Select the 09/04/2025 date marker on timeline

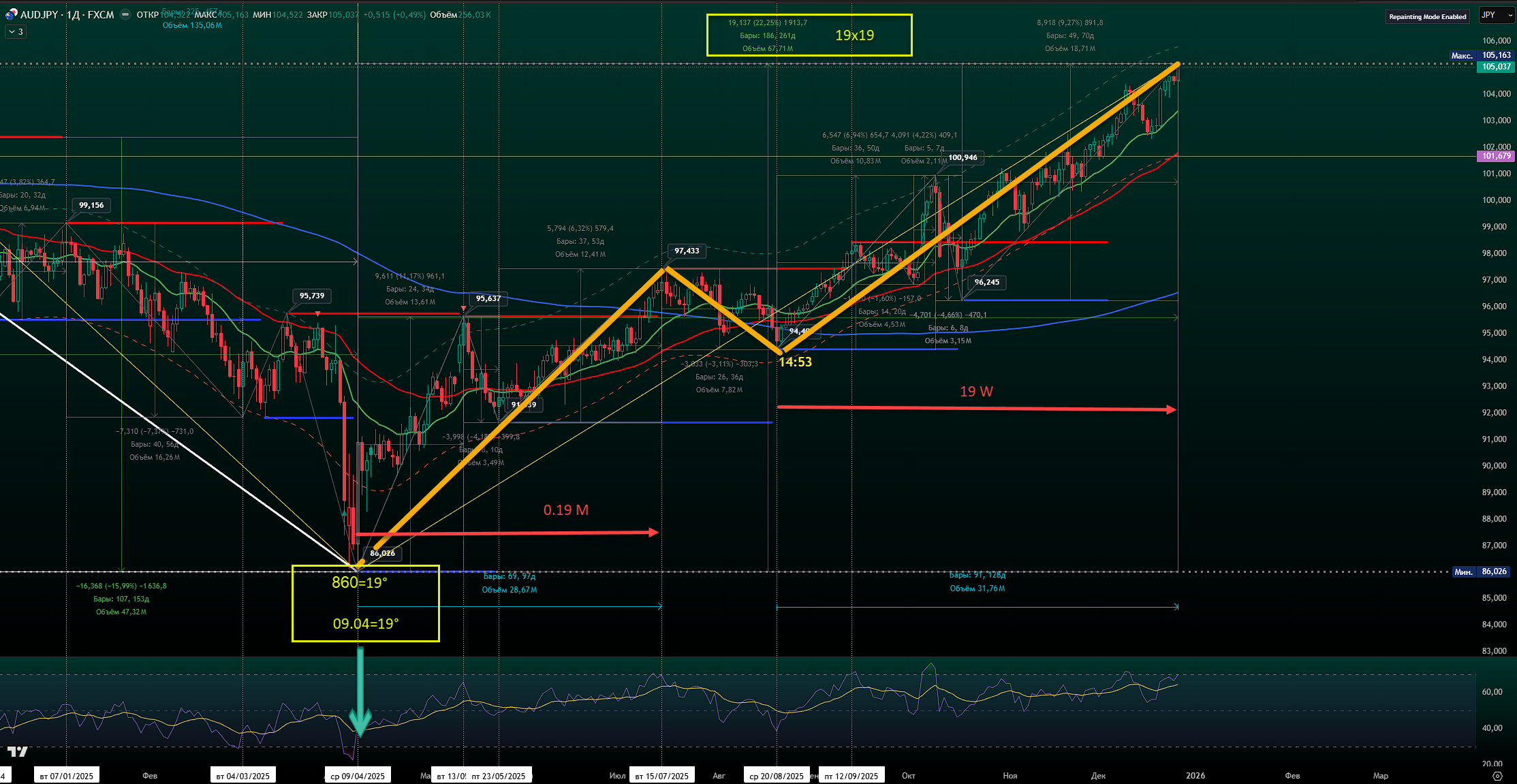pyautogui.click(x=357, y=776)
